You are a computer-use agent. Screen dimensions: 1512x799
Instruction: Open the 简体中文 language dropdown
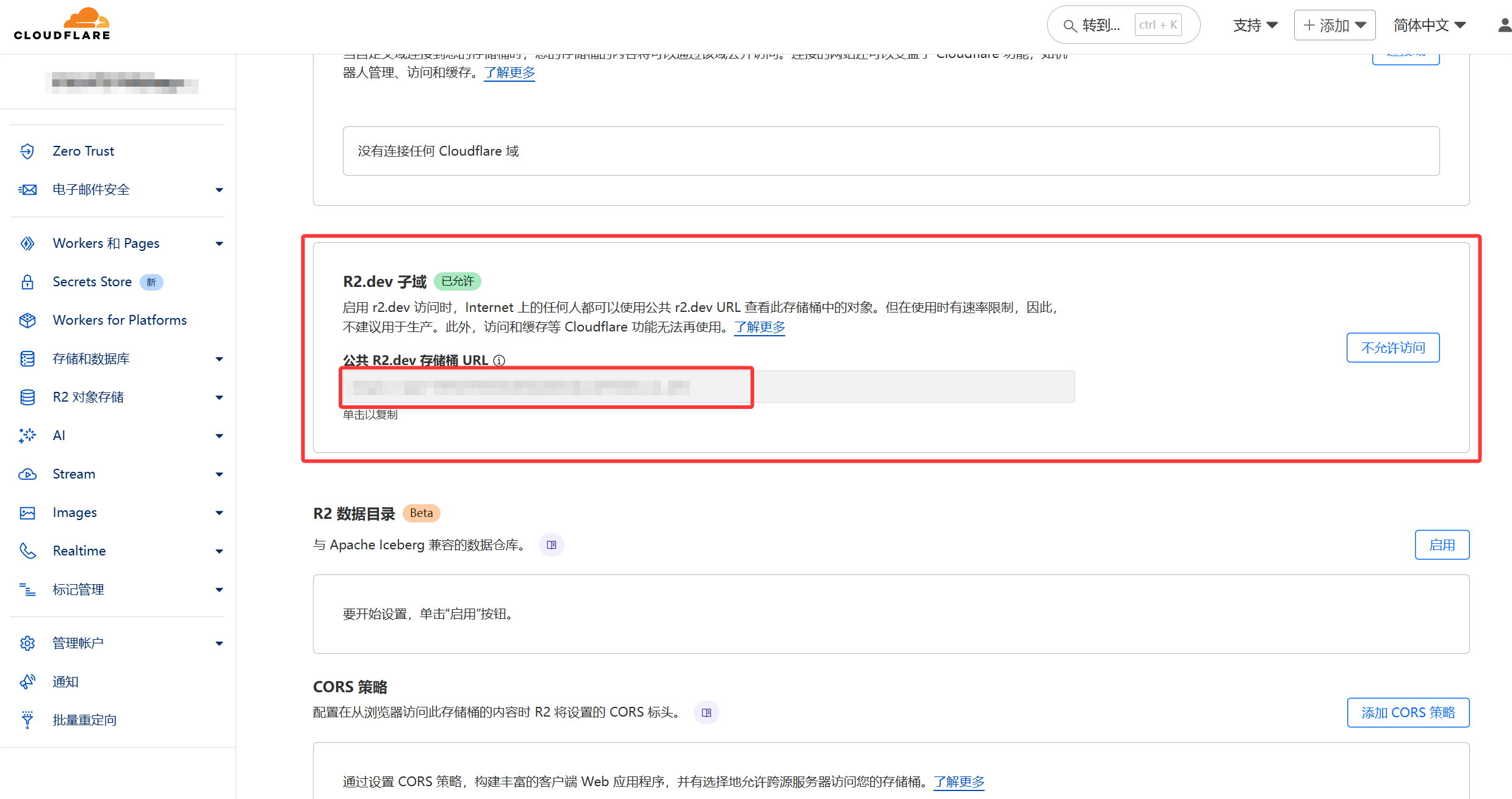tap(1429, 25)
